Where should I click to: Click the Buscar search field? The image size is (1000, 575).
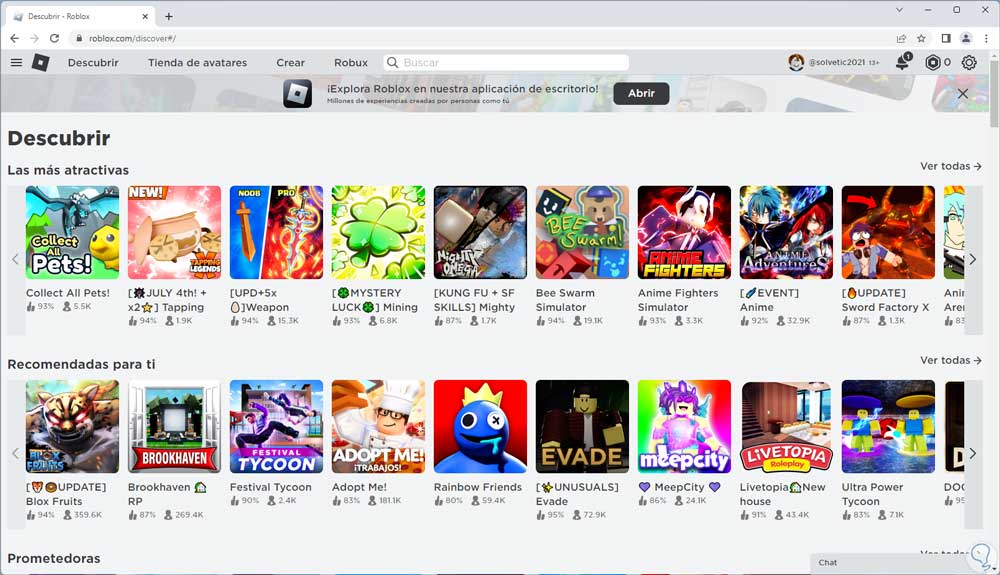pyautogui.click(x=506, y=62)
